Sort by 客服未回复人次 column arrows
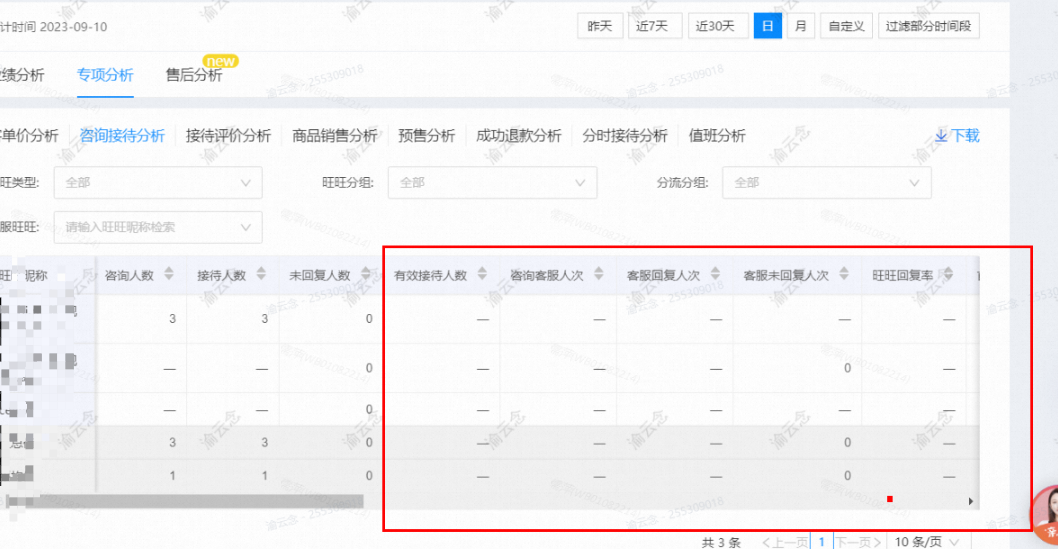Image resolution: width=1058 pixels, height=549 pixels. click(843, 273)
